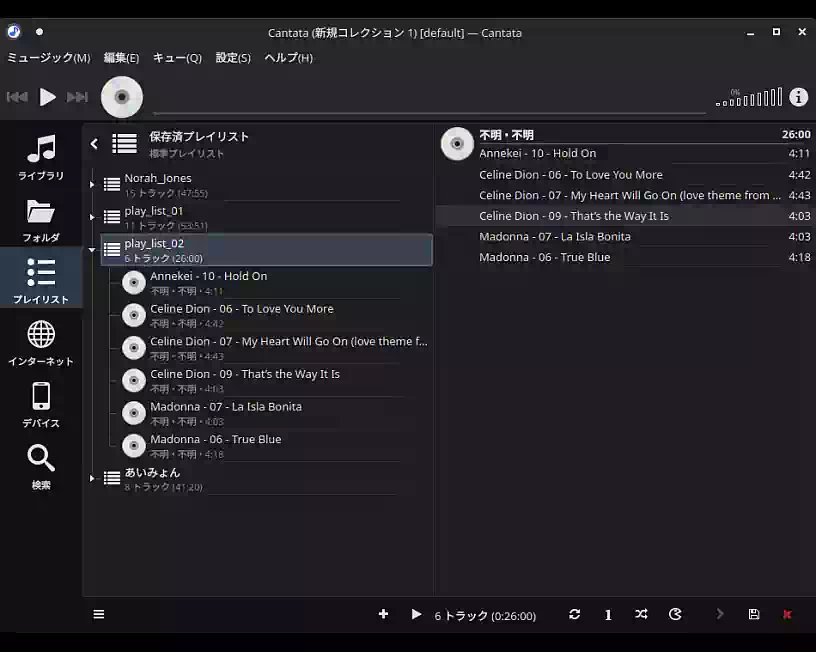The width and height of the screenshot is (816, 652).
Task: Open the 編集(E) menu
Action: click(121, 58)
